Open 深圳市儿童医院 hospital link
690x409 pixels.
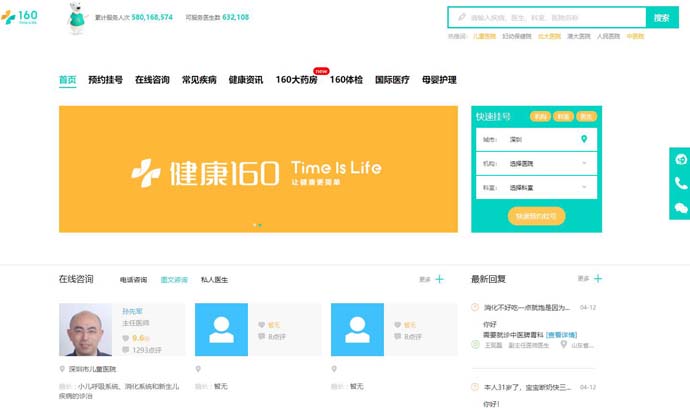[92, 369]
